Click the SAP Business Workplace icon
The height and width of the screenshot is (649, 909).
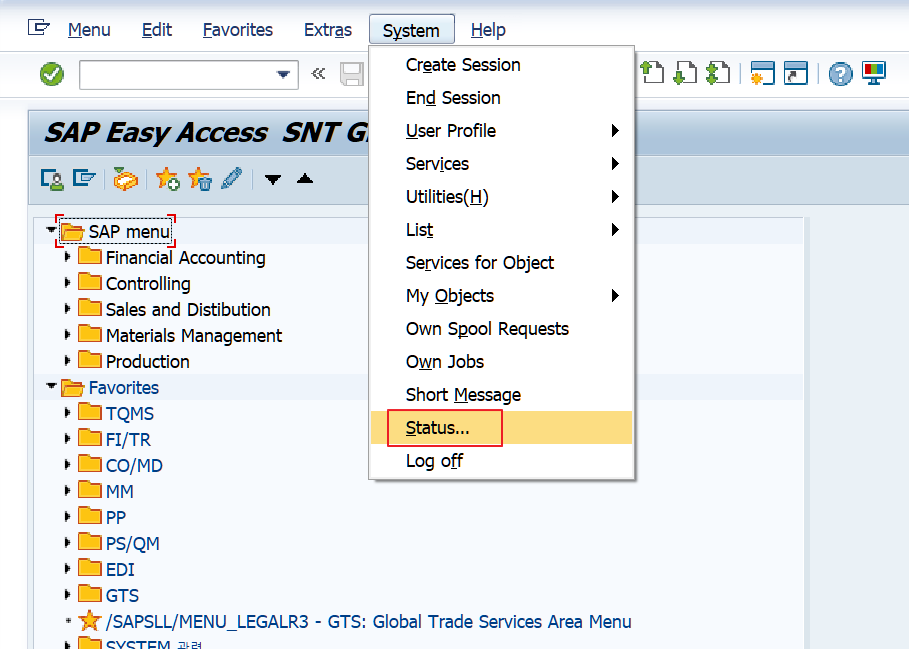click(125, 178)
